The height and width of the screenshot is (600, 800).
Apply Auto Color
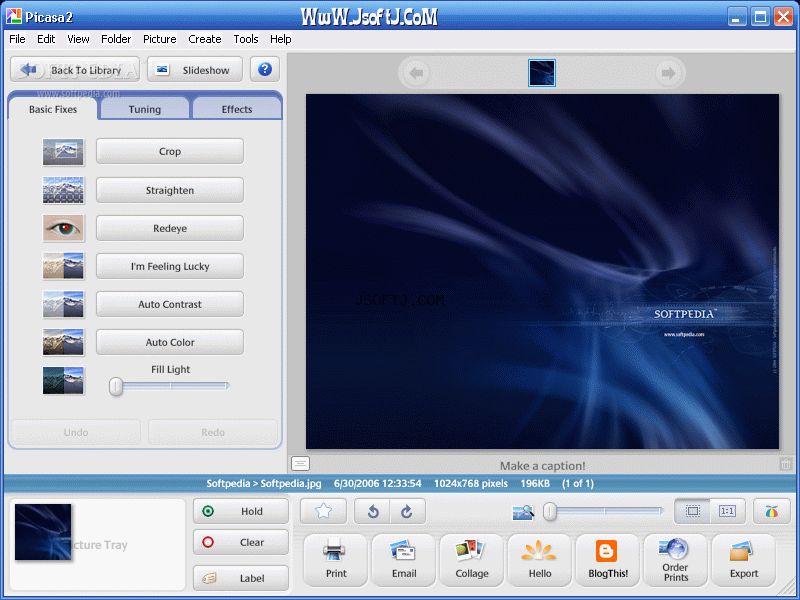(x=170, y=342)
